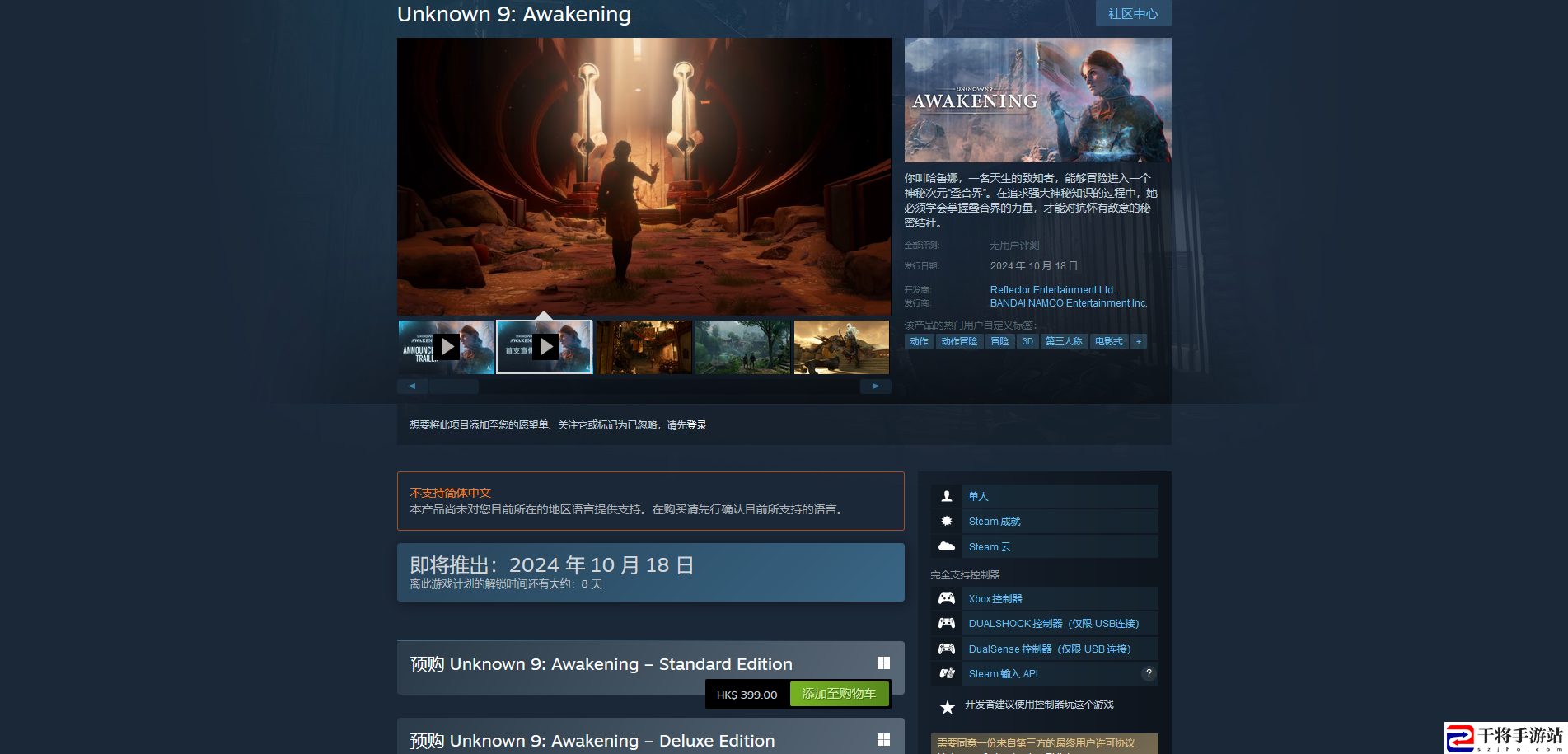Click the Unknown 9: Awakening page title

pos(514,14)
